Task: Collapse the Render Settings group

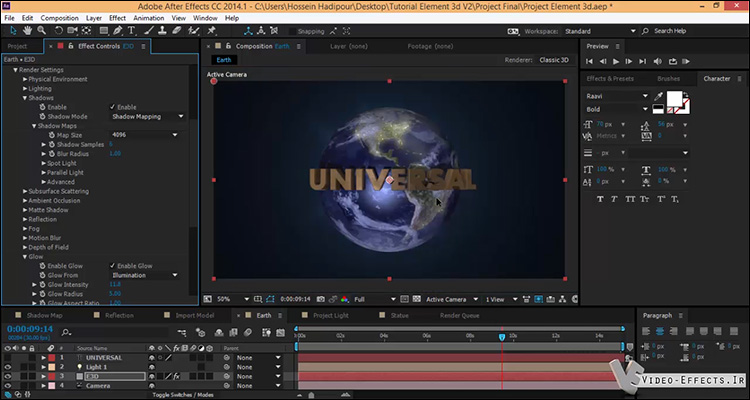Action: [15, 70]
